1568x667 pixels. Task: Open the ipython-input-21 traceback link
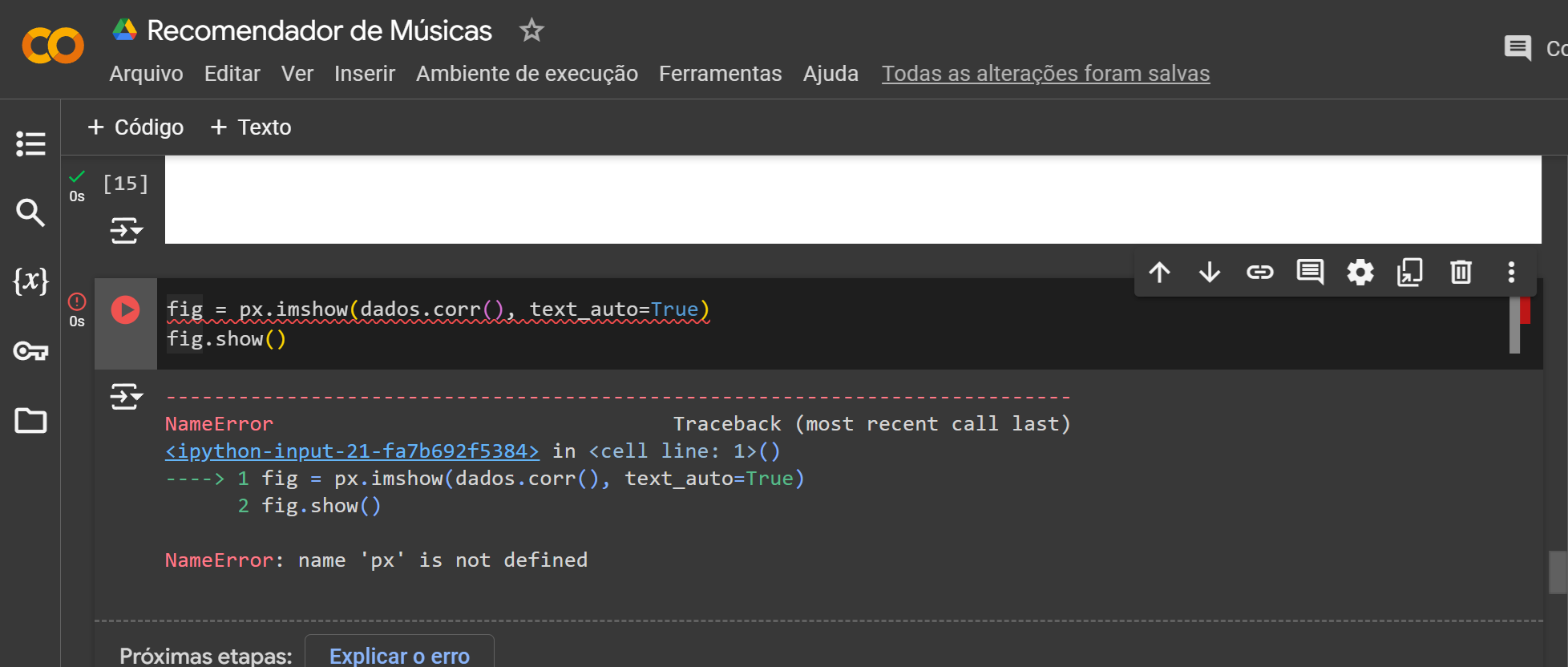tap(352, 451)
